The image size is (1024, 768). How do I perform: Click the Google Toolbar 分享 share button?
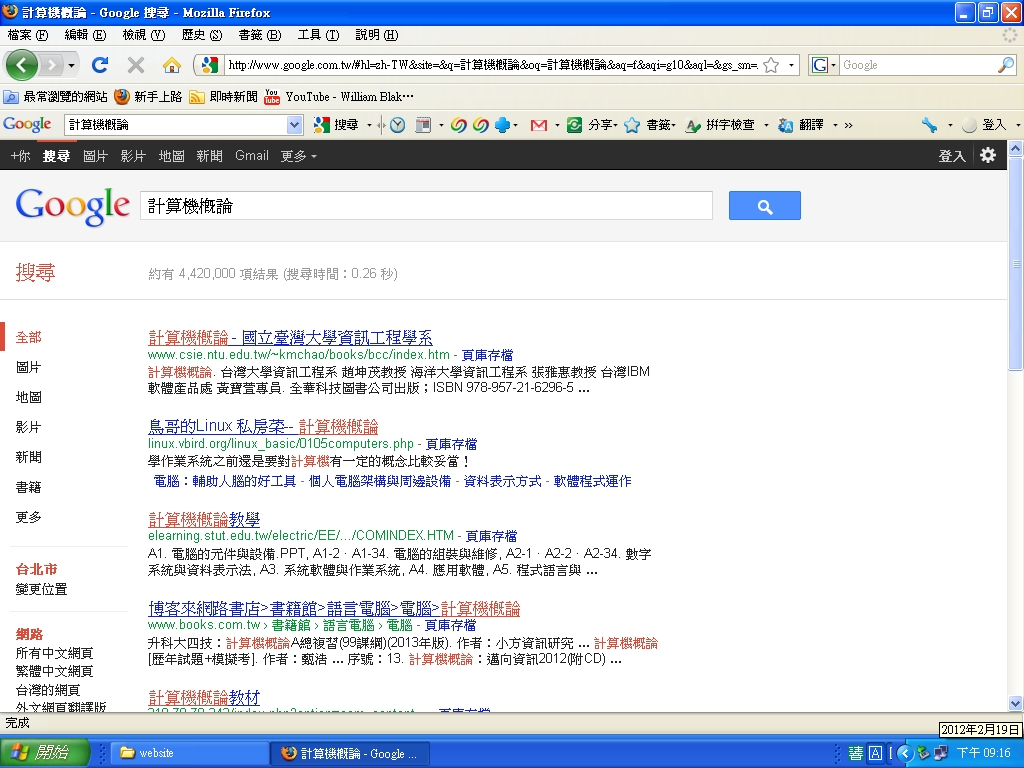[x=592, y=125]
